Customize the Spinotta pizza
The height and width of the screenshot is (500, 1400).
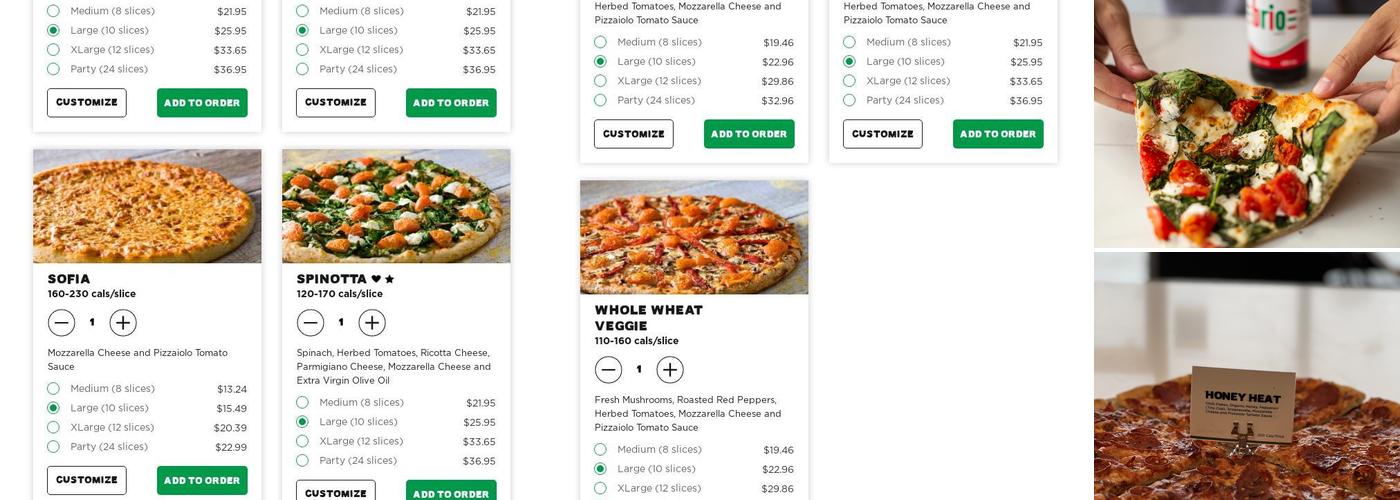[336, 493]
